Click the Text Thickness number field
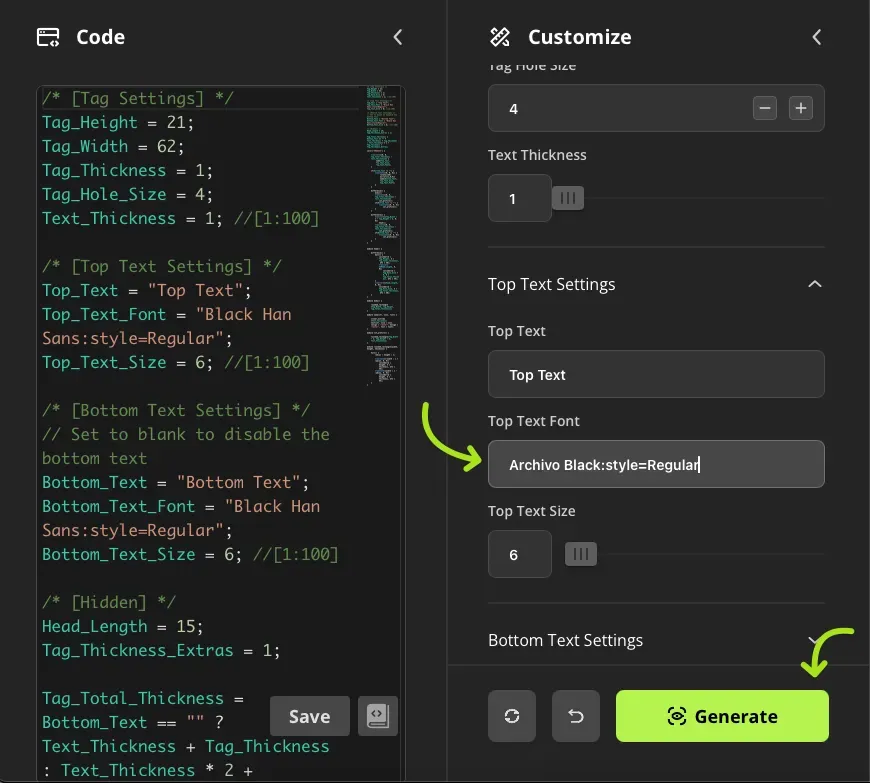The width and height of the screenshot is (870, 783). [x=520, y=198]
